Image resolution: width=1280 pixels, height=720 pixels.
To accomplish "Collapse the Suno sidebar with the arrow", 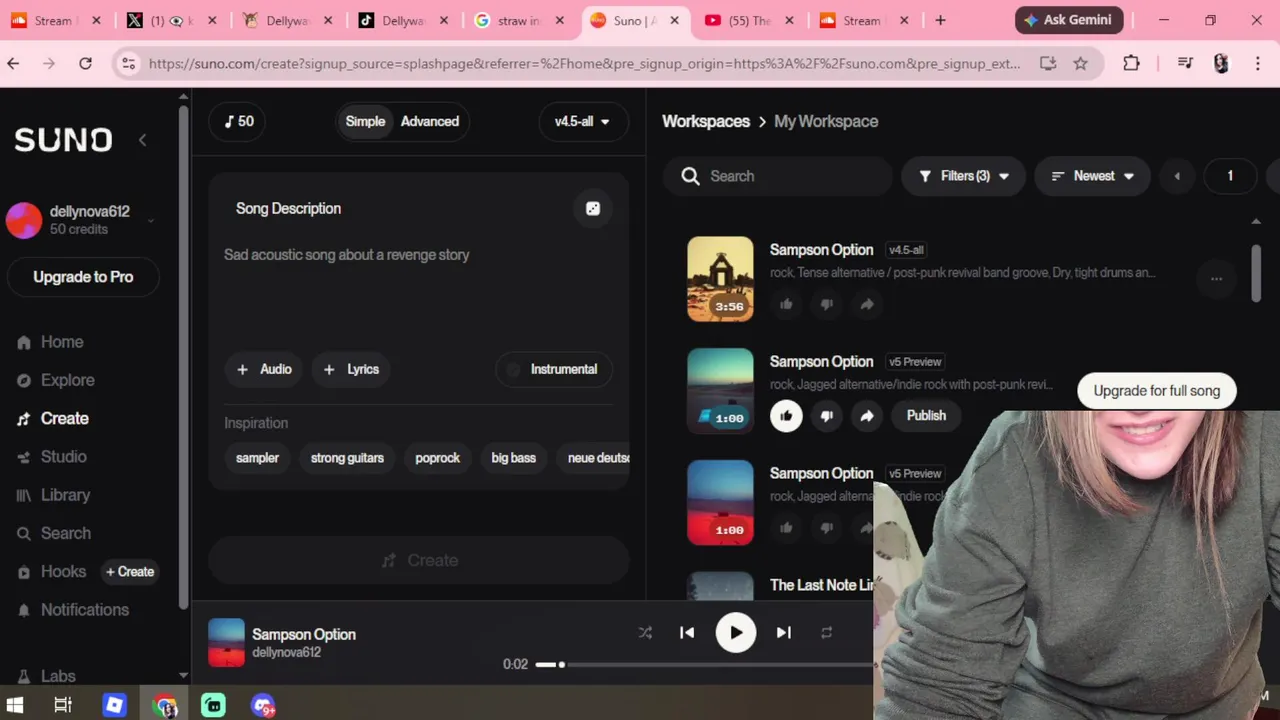I will click(x=142, y=140).
